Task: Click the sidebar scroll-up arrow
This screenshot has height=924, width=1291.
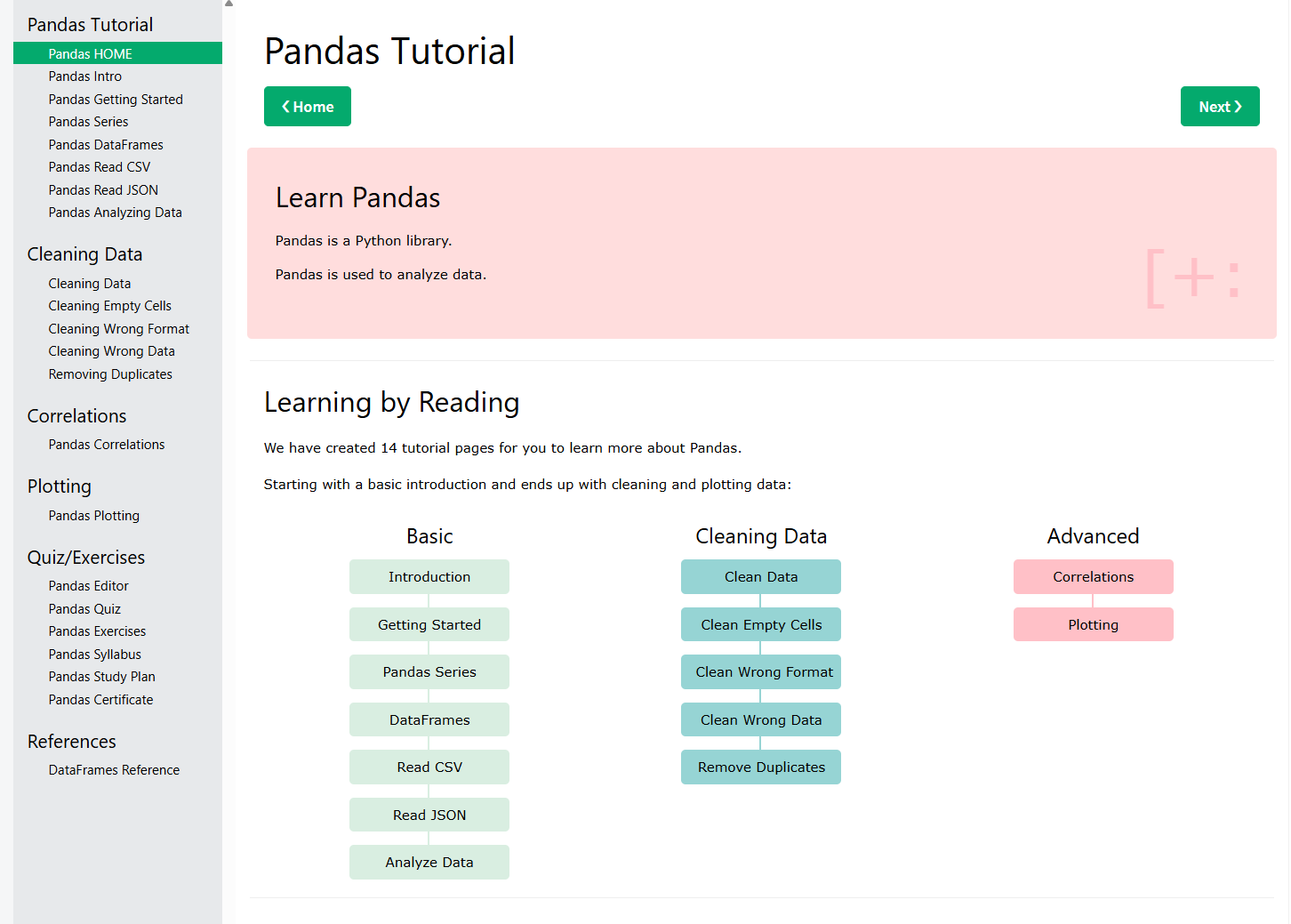Action: (228, 4)
